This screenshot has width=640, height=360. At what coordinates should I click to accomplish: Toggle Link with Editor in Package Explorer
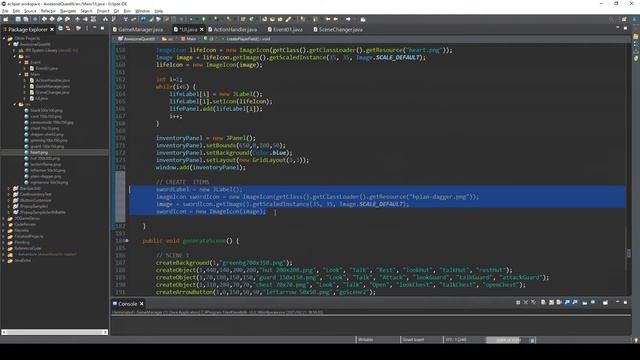(68, 29)
